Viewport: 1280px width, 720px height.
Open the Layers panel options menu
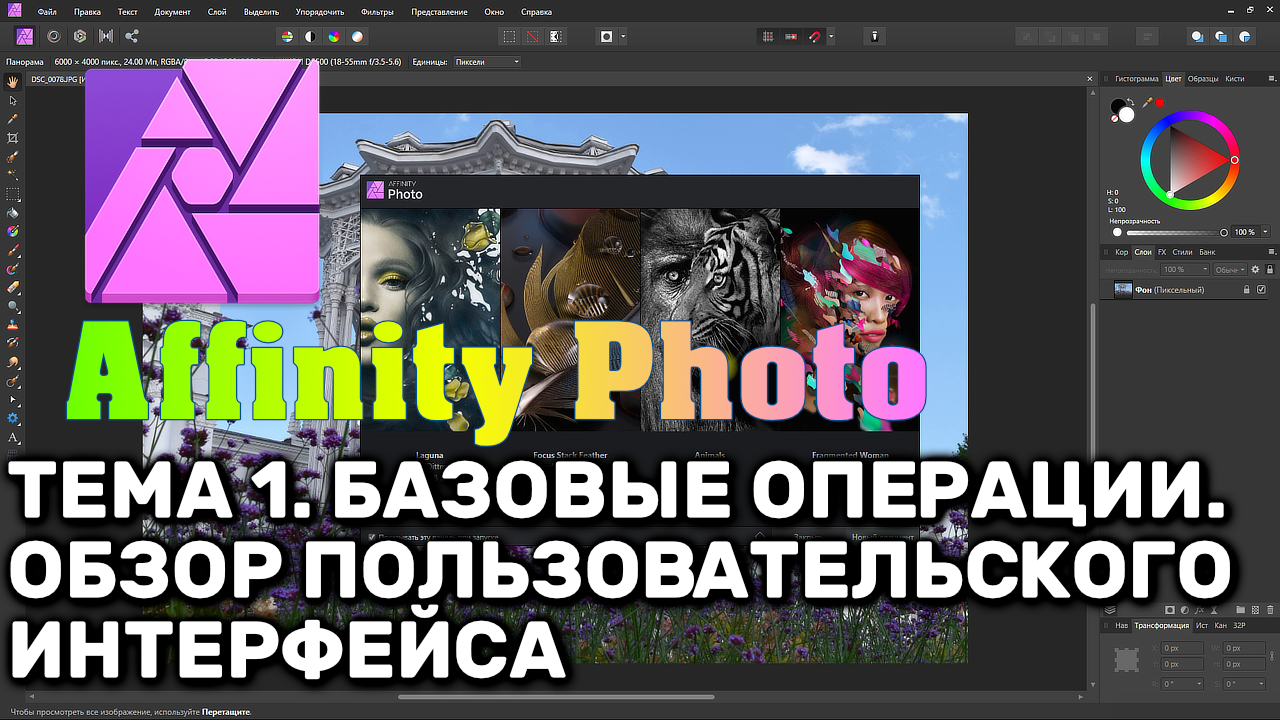tap(1271, 252)
